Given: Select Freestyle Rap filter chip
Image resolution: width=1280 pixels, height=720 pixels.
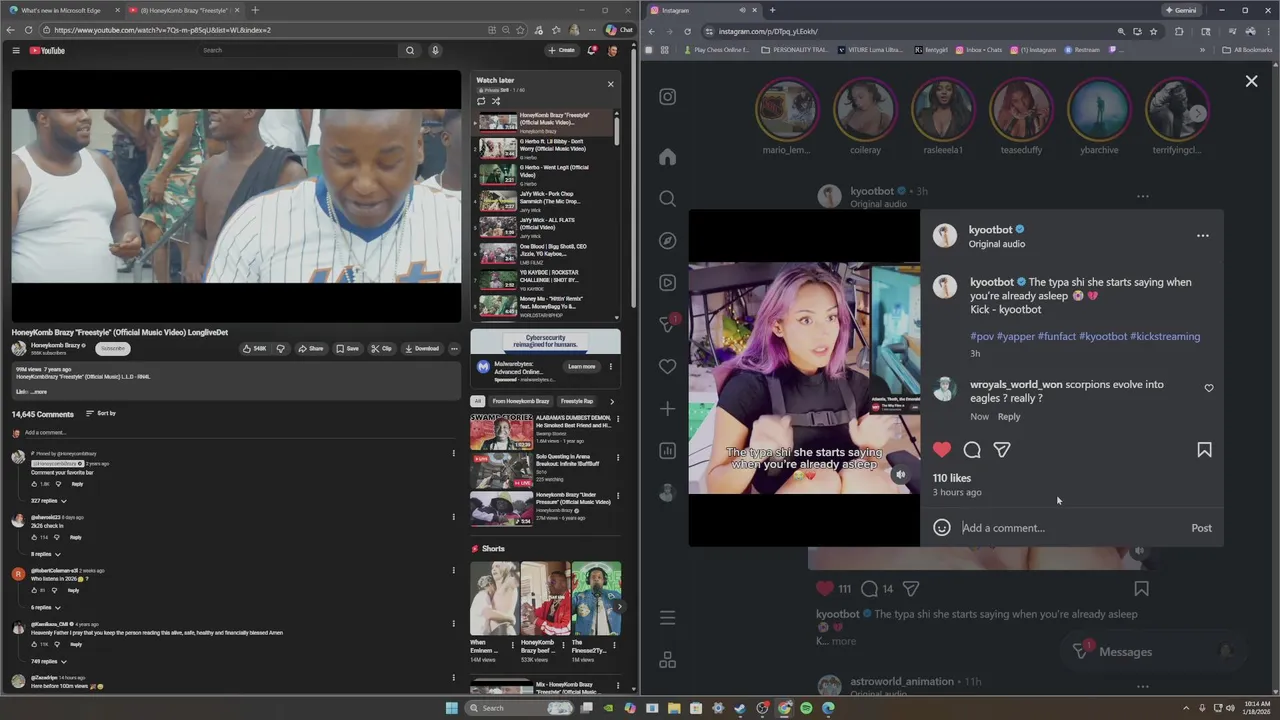Looking at the screenshot, I should [577, 401].
